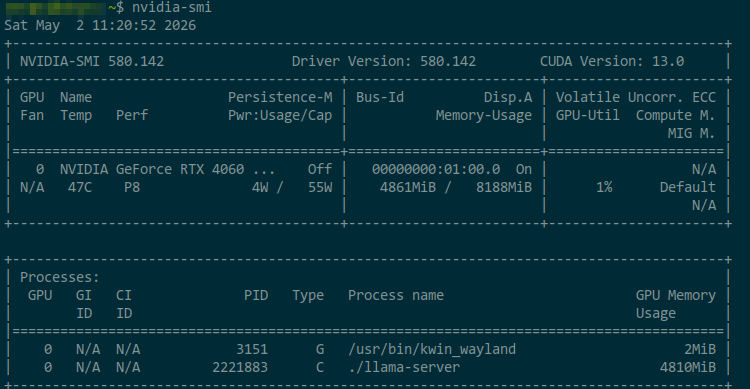Click the GPU utilization value '1%'
This screenshot has width=750, height=389.
point(604,187)
